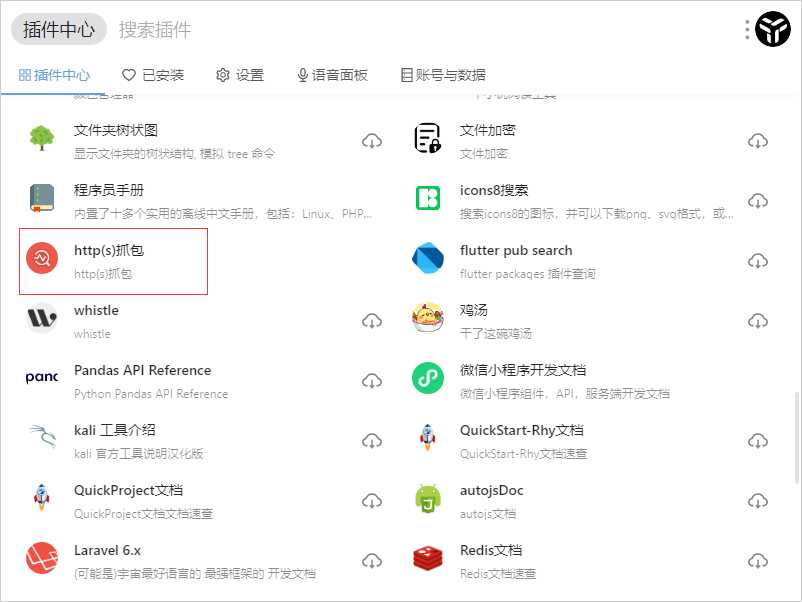Open the 鸡汤 plugin title
The width and height of the screenshot is (802, 602).
click(x=474, y=310)
